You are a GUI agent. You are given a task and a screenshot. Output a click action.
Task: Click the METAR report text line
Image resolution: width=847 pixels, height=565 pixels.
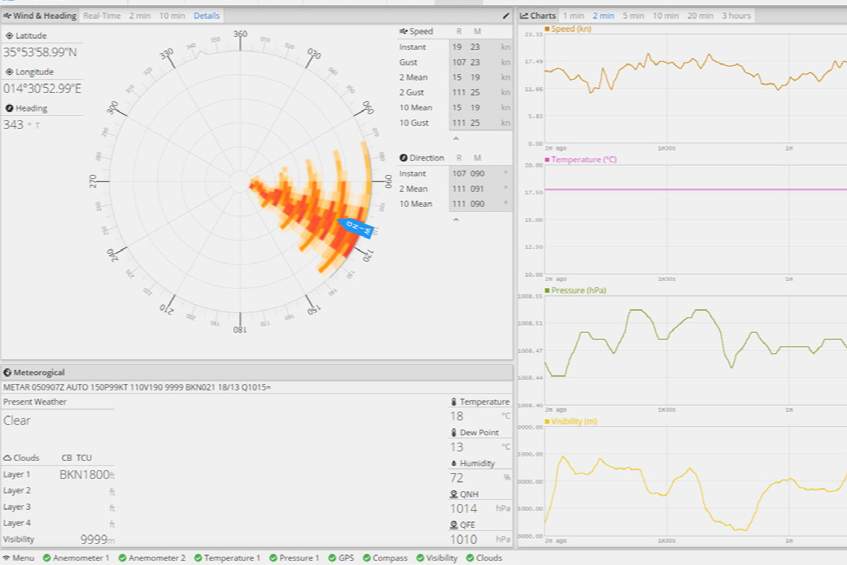tap(137, 386)
